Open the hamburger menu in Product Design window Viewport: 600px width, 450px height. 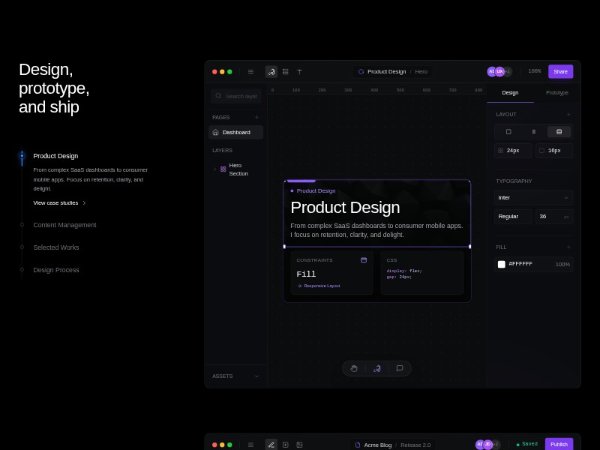250,72
